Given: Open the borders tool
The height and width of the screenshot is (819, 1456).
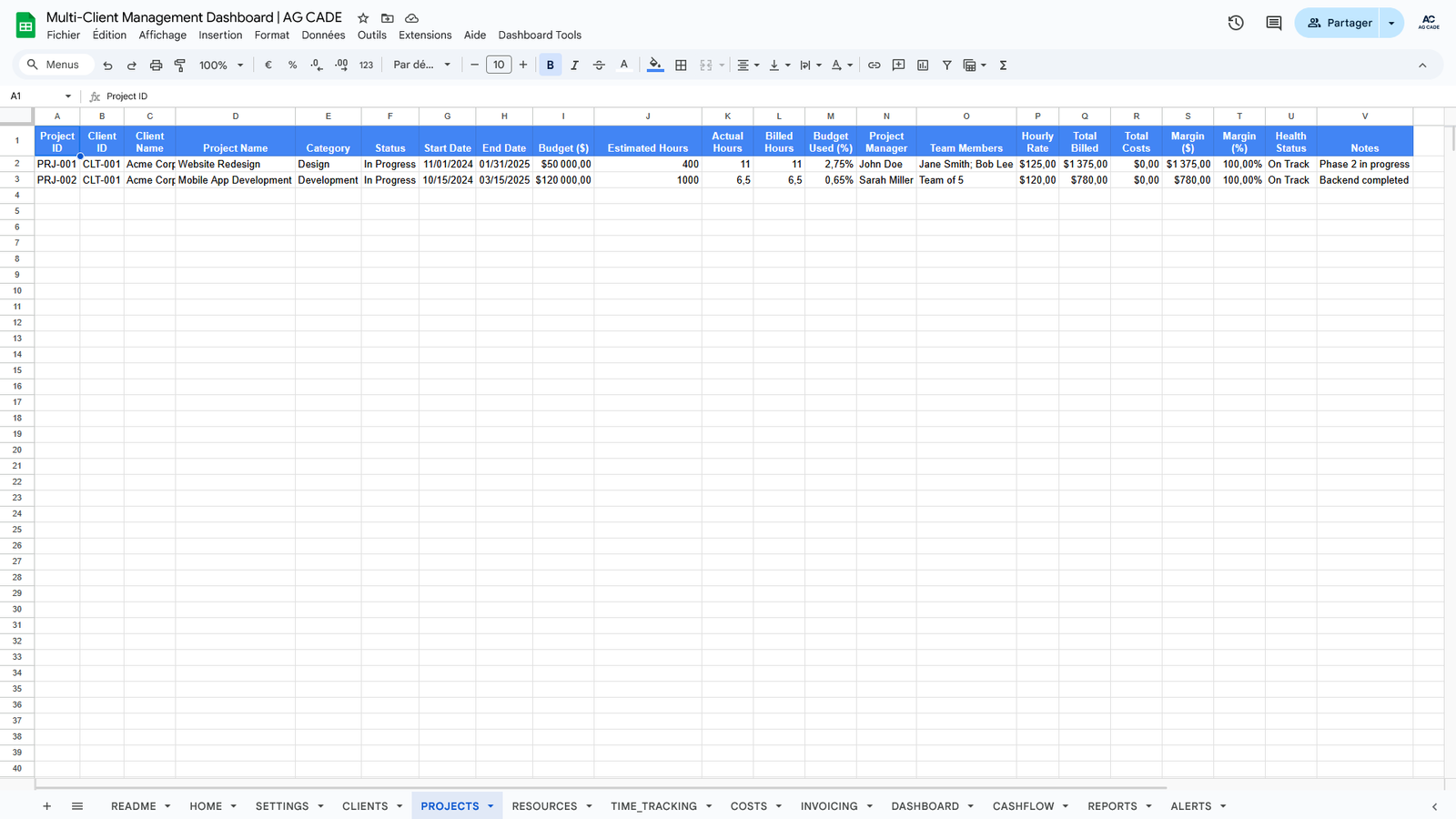Looking at the screenshot, I should click(x=681, y=66).
